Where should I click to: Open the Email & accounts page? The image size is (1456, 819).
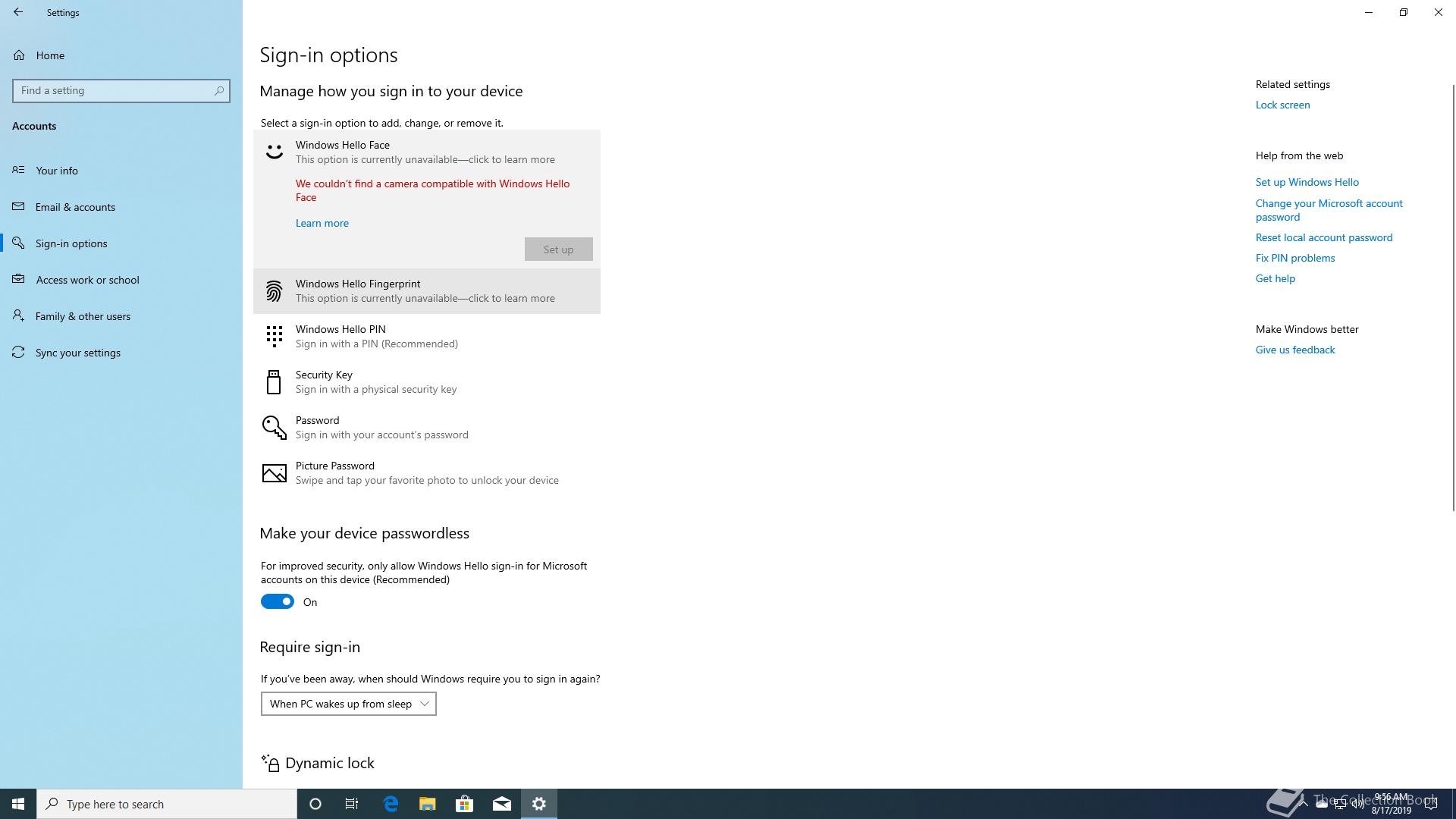pyautogui.click(x=121, y=206)
